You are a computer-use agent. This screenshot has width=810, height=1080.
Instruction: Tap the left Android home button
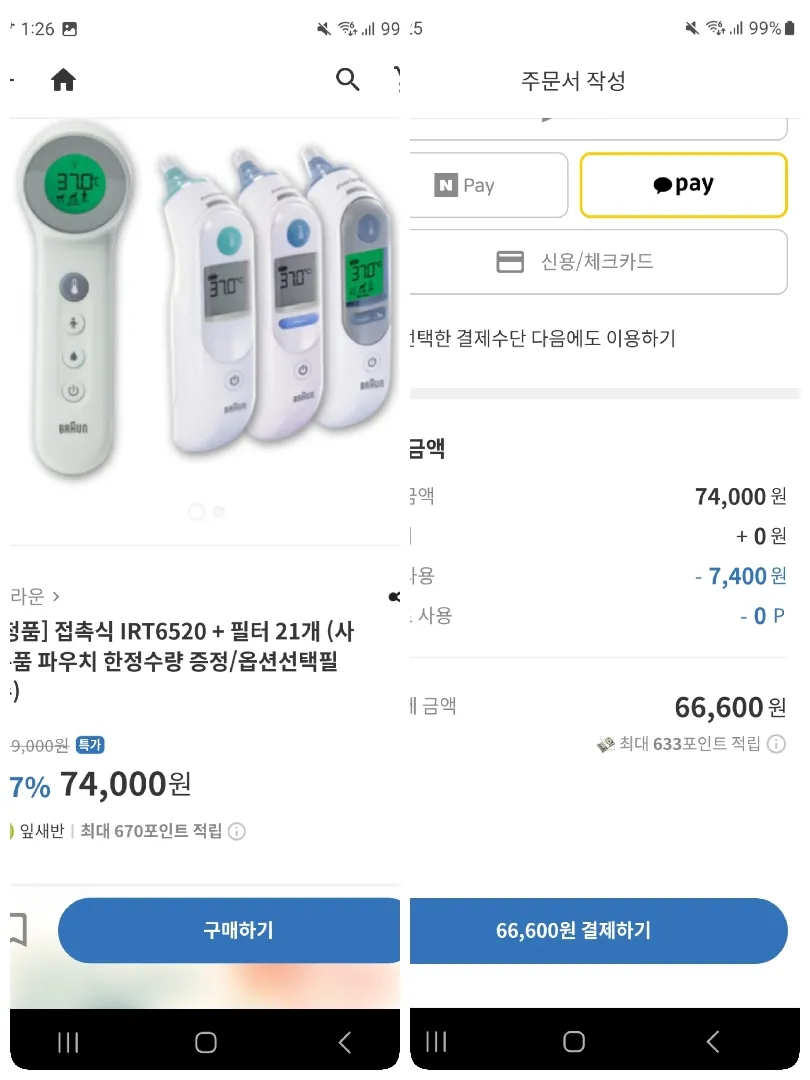[205, 1042]
